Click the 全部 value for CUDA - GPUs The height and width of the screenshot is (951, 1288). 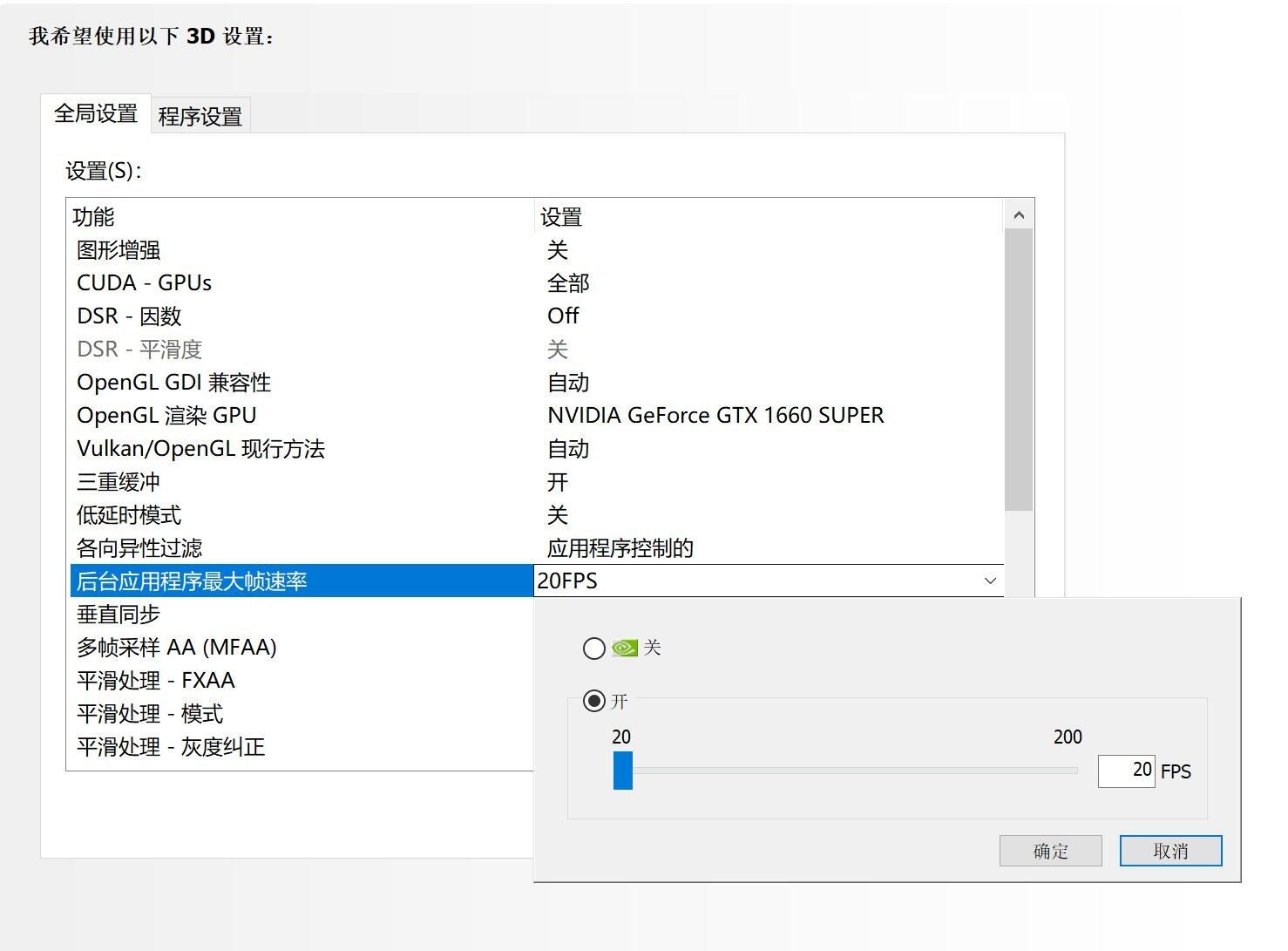pyautogui.click(x=568, y=283)
